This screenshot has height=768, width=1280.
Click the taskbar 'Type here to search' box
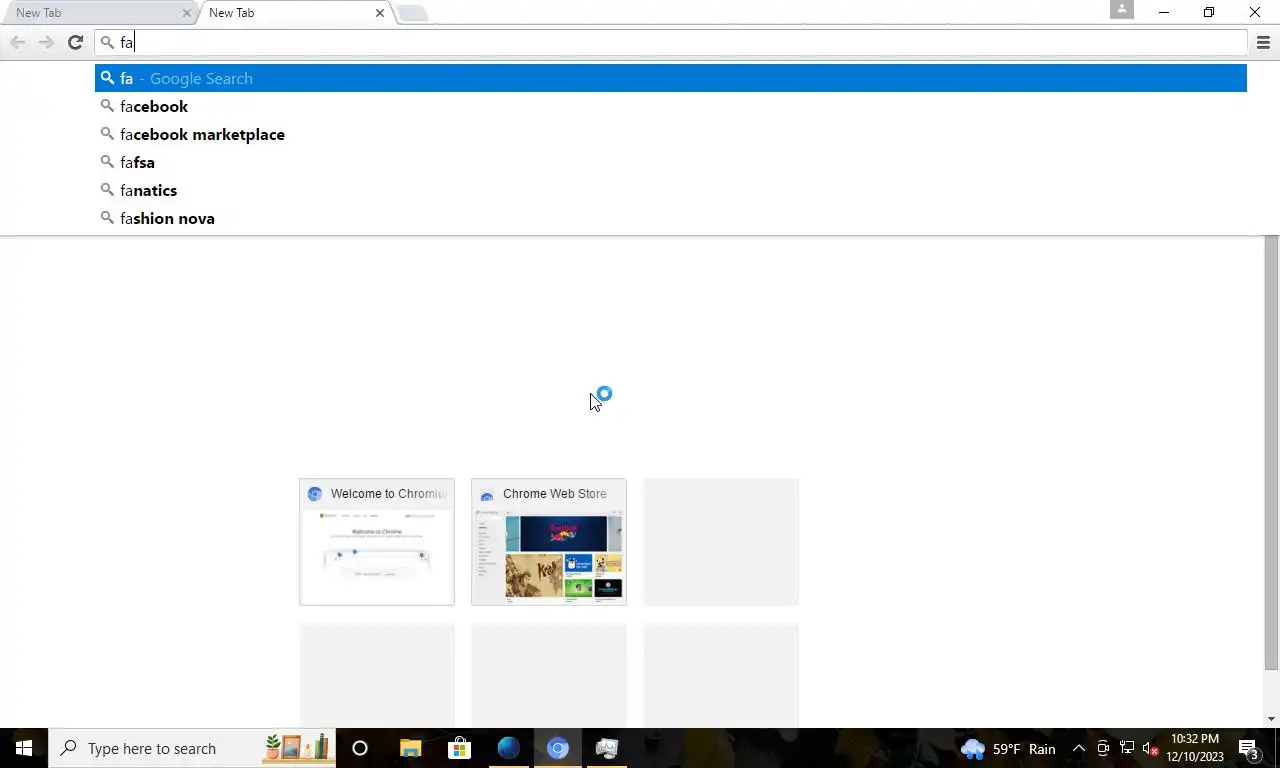tap(192, 748)
